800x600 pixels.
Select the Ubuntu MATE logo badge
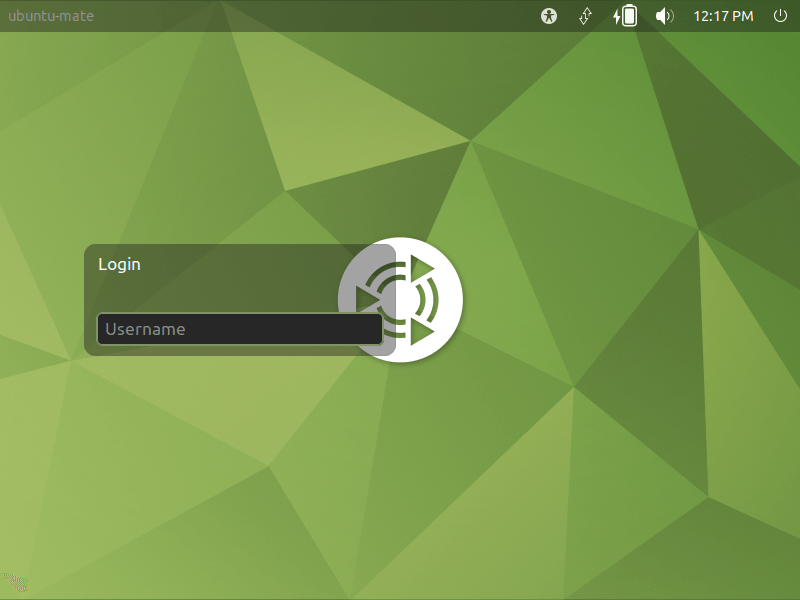[x=401, y=300]
